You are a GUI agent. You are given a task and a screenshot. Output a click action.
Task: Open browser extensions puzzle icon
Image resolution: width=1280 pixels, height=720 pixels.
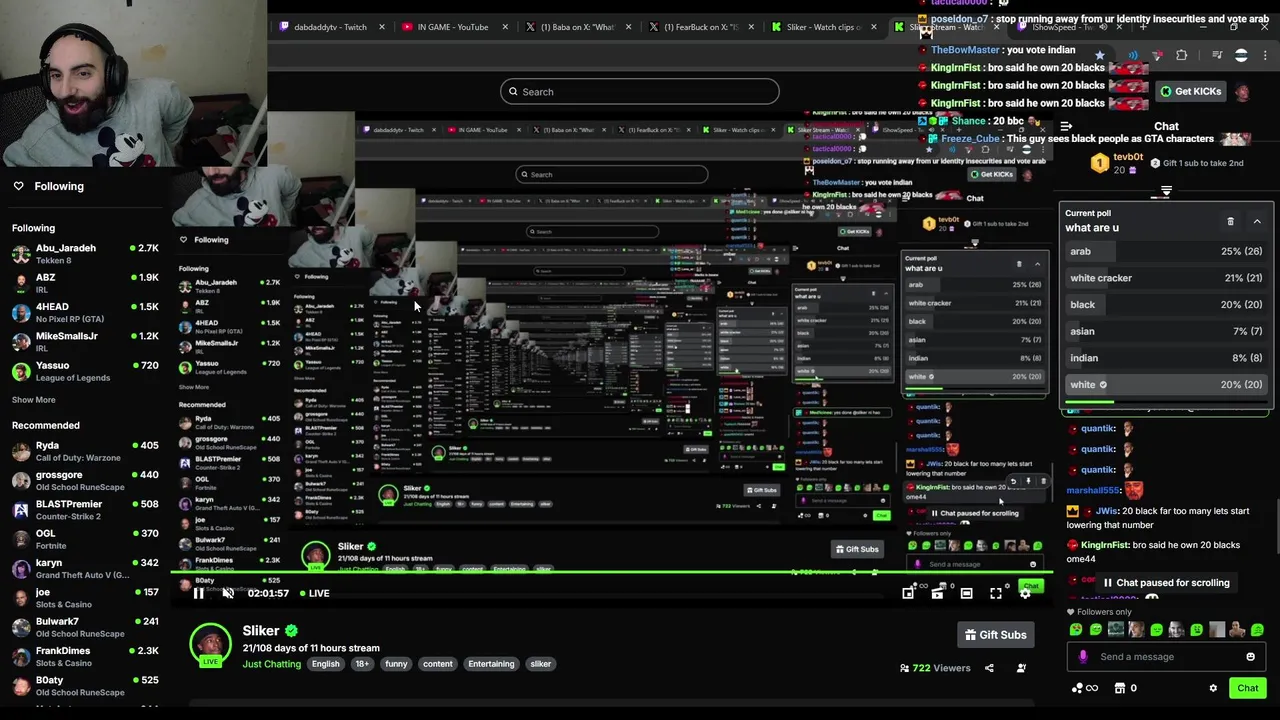(1181, 56)
